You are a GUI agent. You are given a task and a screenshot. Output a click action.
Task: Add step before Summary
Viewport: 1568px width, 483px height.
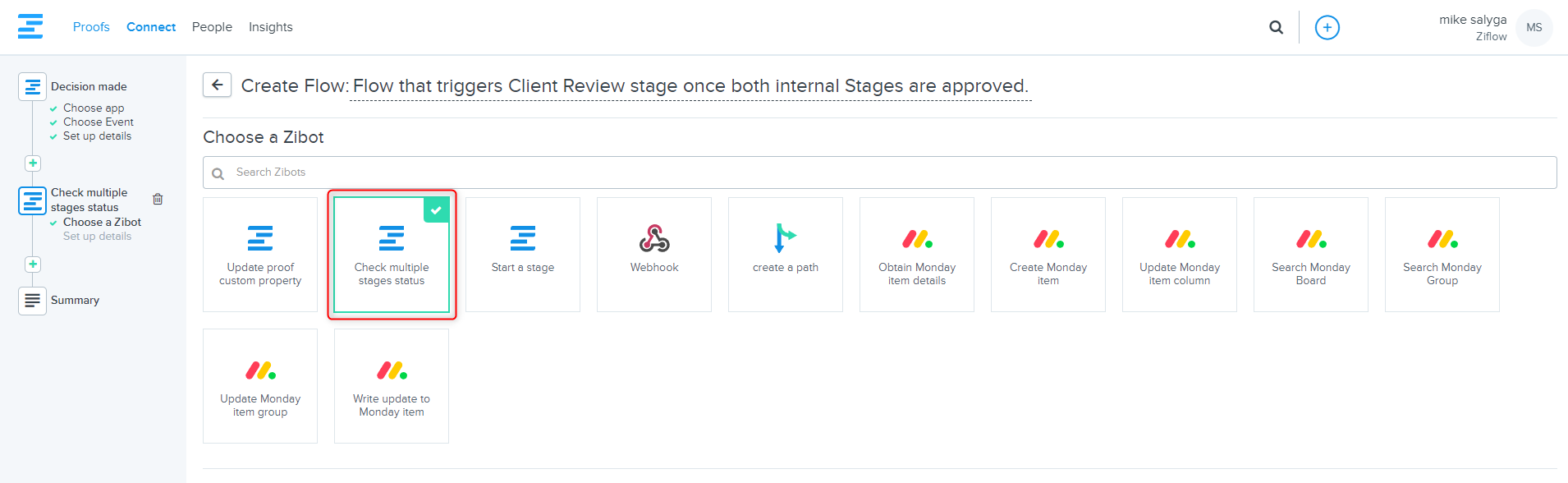click(x=33, y=264)
